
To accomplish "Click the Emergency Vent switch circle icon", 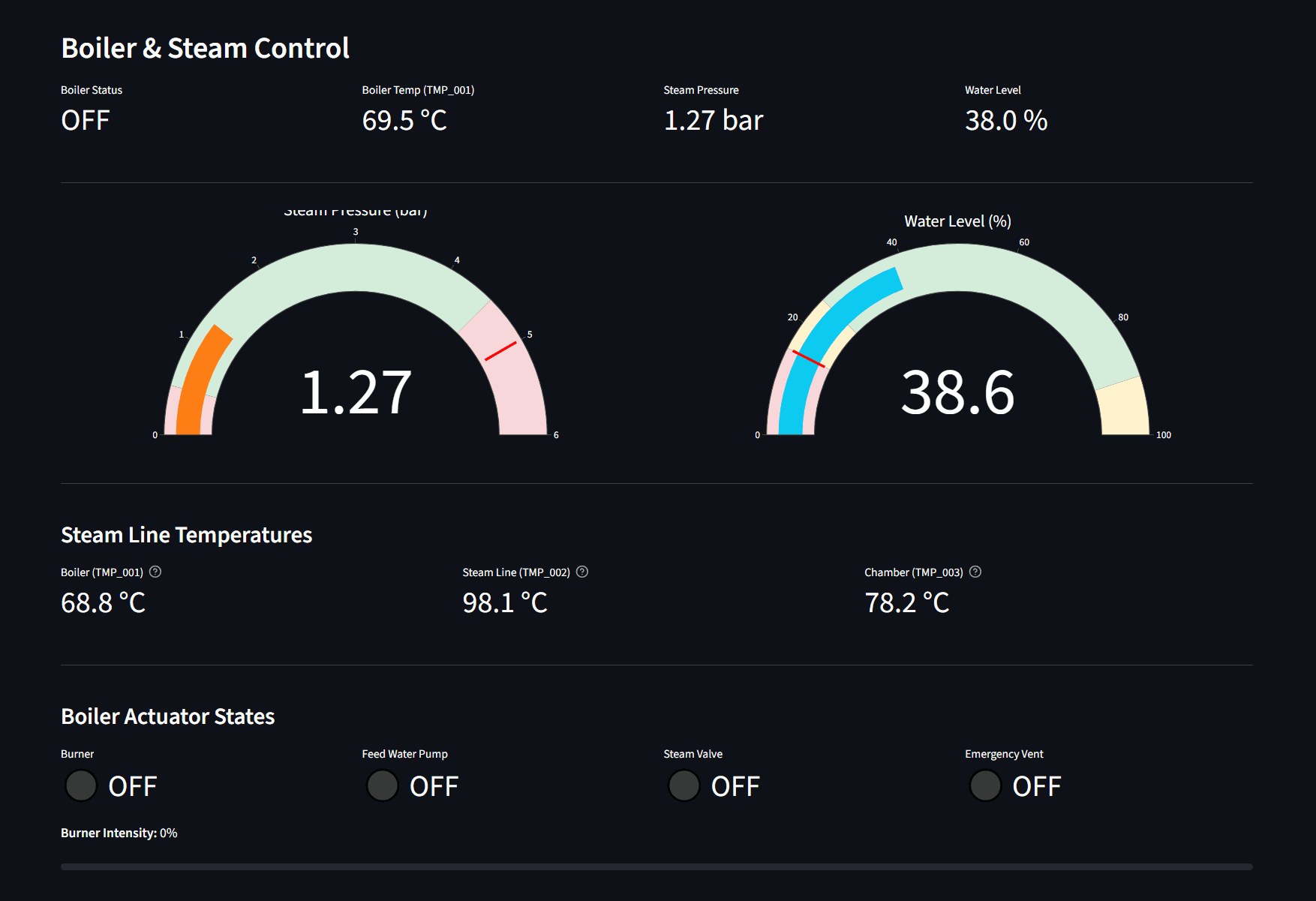I will tap(986, 785).
